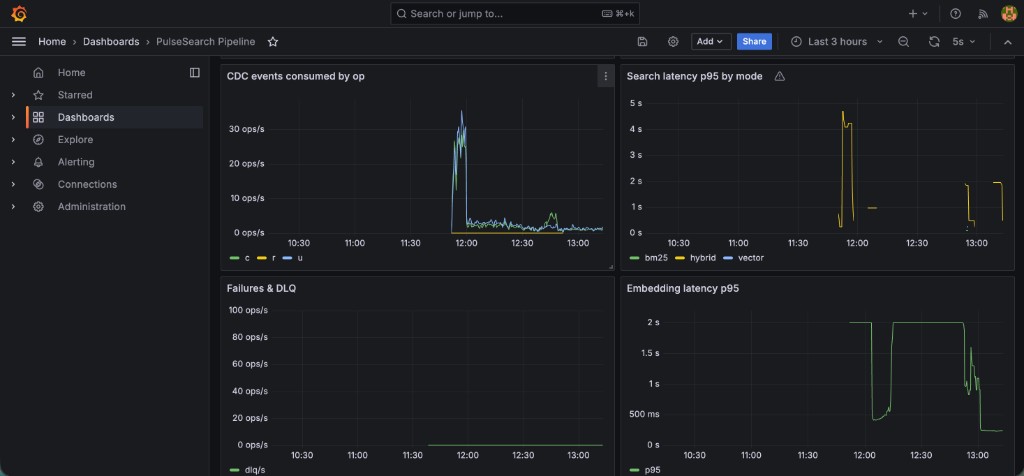Click the Search latency warning triangle

tap(779, 76)
